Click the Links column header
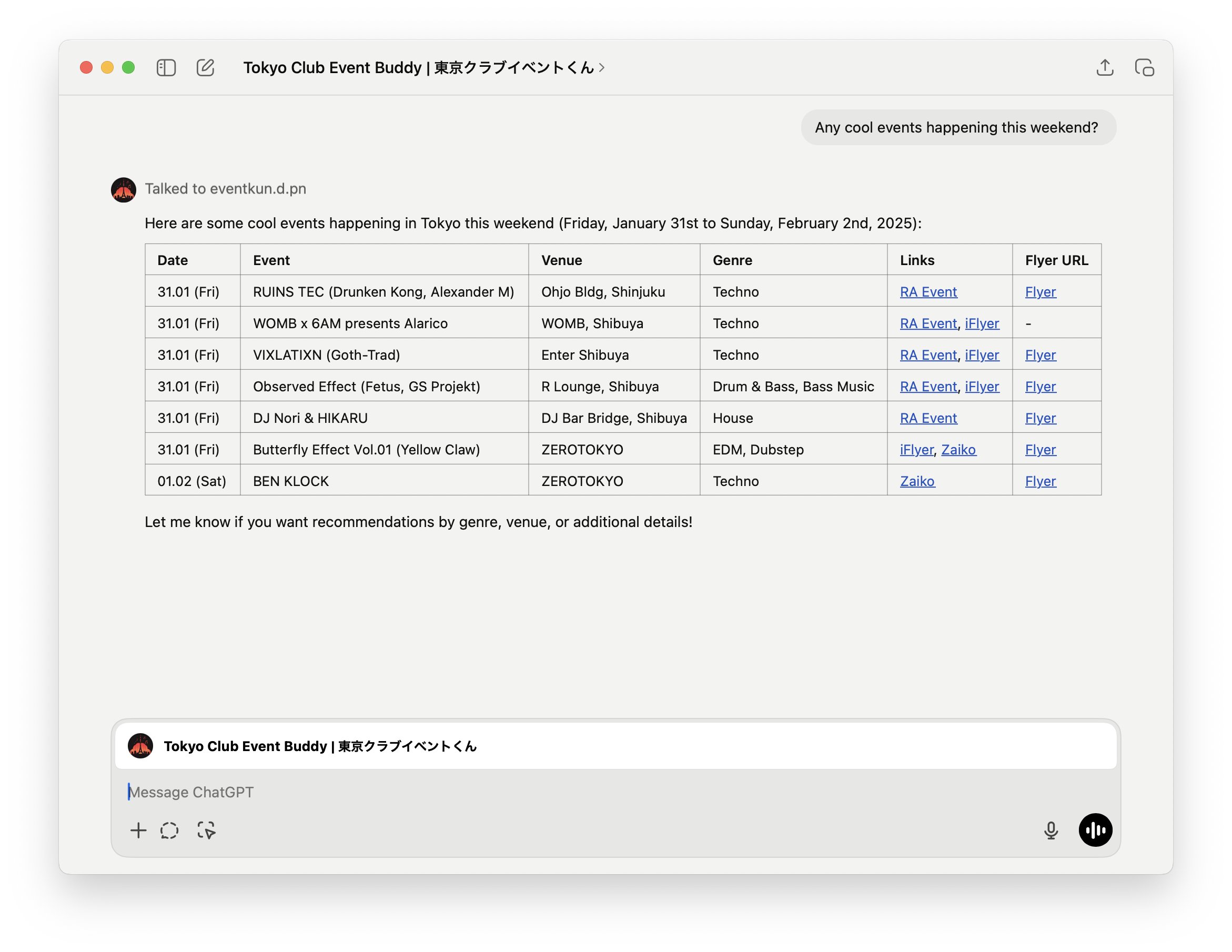The height and width of the screenshot is (952, 1232). [x=950, y=260]
